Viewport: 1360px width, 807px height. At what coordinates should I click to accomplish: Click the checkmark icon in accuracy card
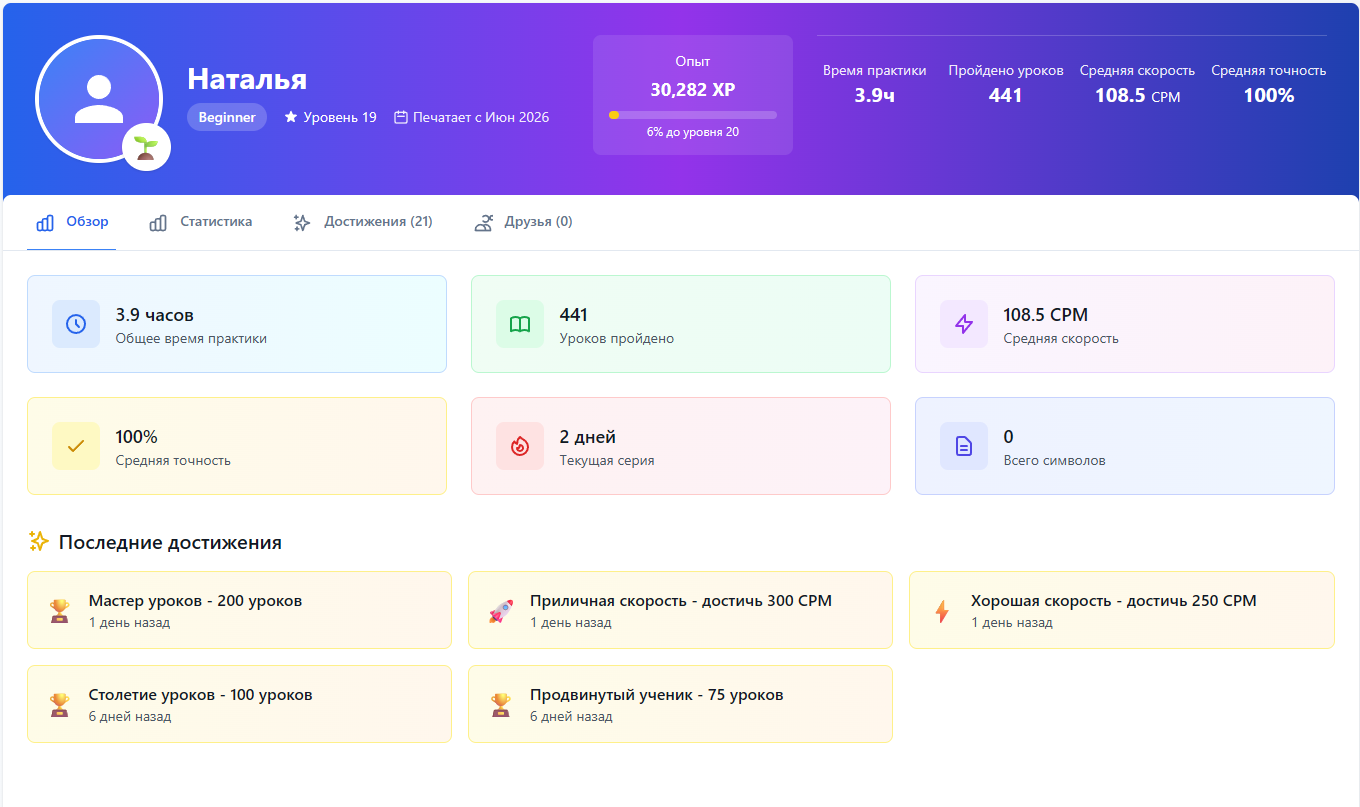(76, 446)
